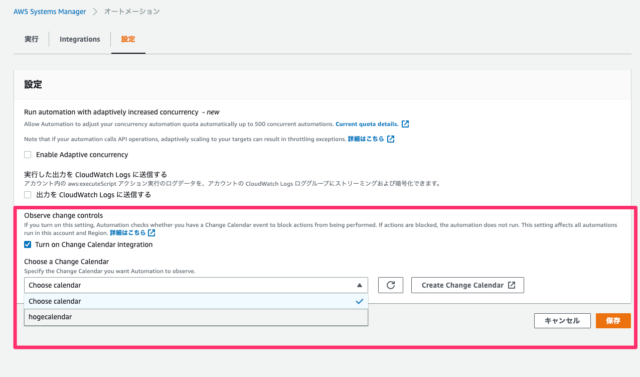Select the Choose calendar option in the list

coord(196,301)
